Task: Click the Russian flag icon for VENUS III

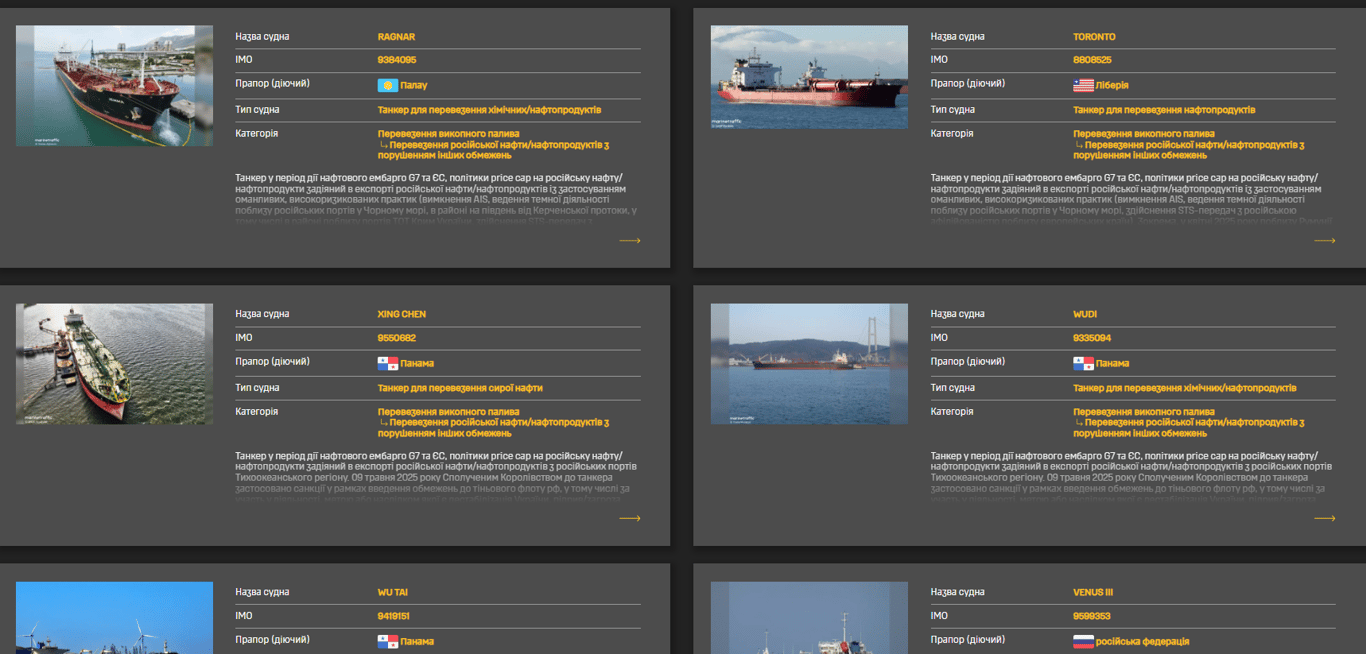Action: (x=1083, y=642)
